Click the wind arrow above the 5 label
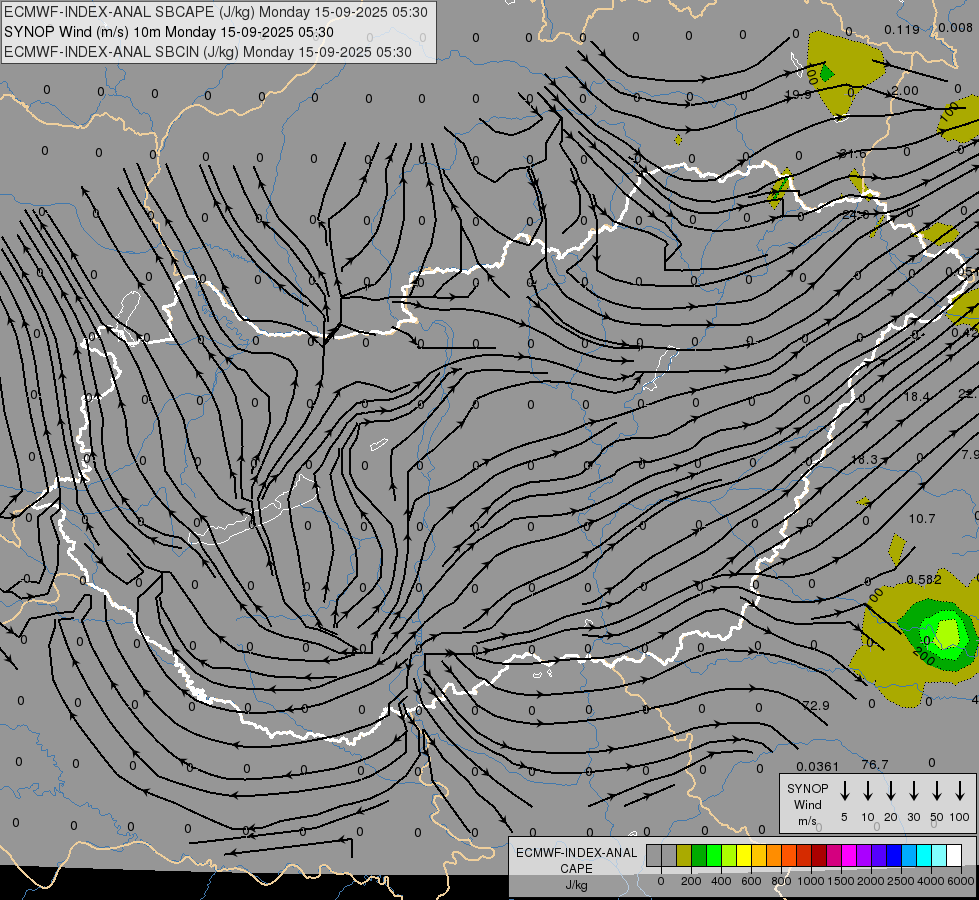This screenshot has height=900, width=979. click(x=845, y=791)
